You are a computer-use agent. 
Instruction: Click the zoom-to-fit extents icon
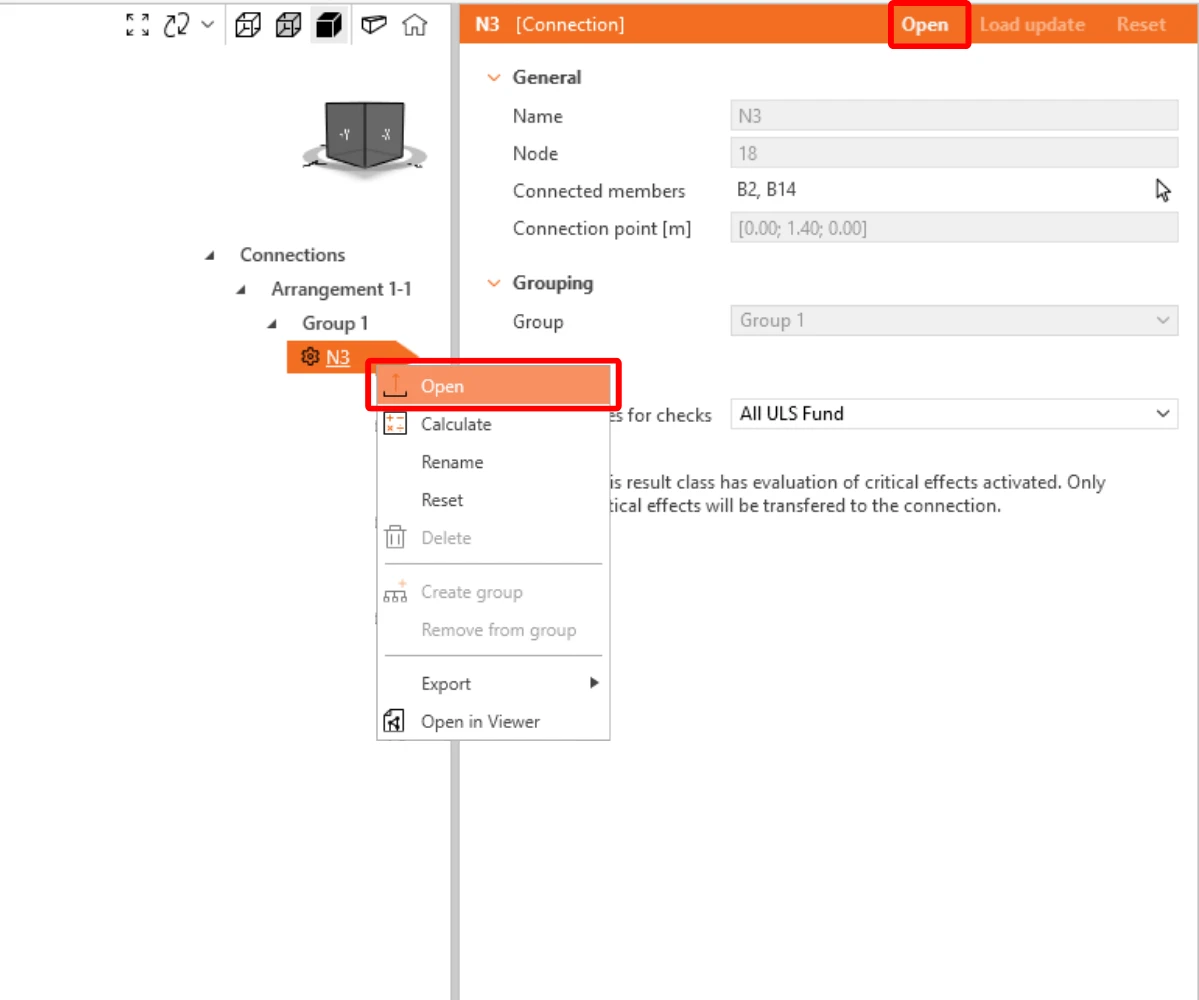point(138,25)
